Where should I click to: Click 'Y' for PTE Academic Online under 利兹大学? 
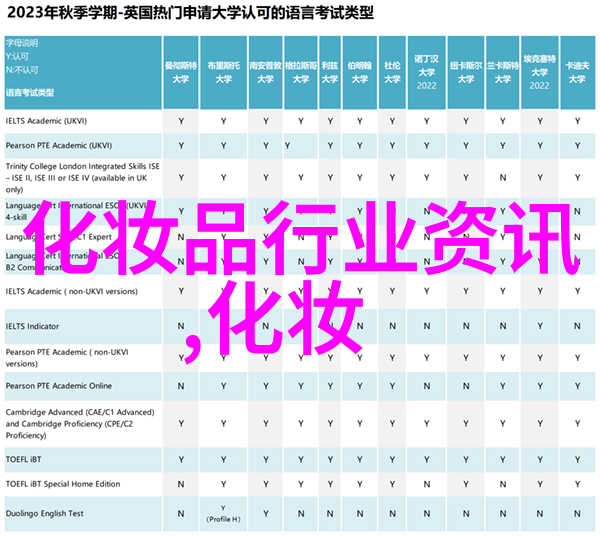tap(330, 386)
